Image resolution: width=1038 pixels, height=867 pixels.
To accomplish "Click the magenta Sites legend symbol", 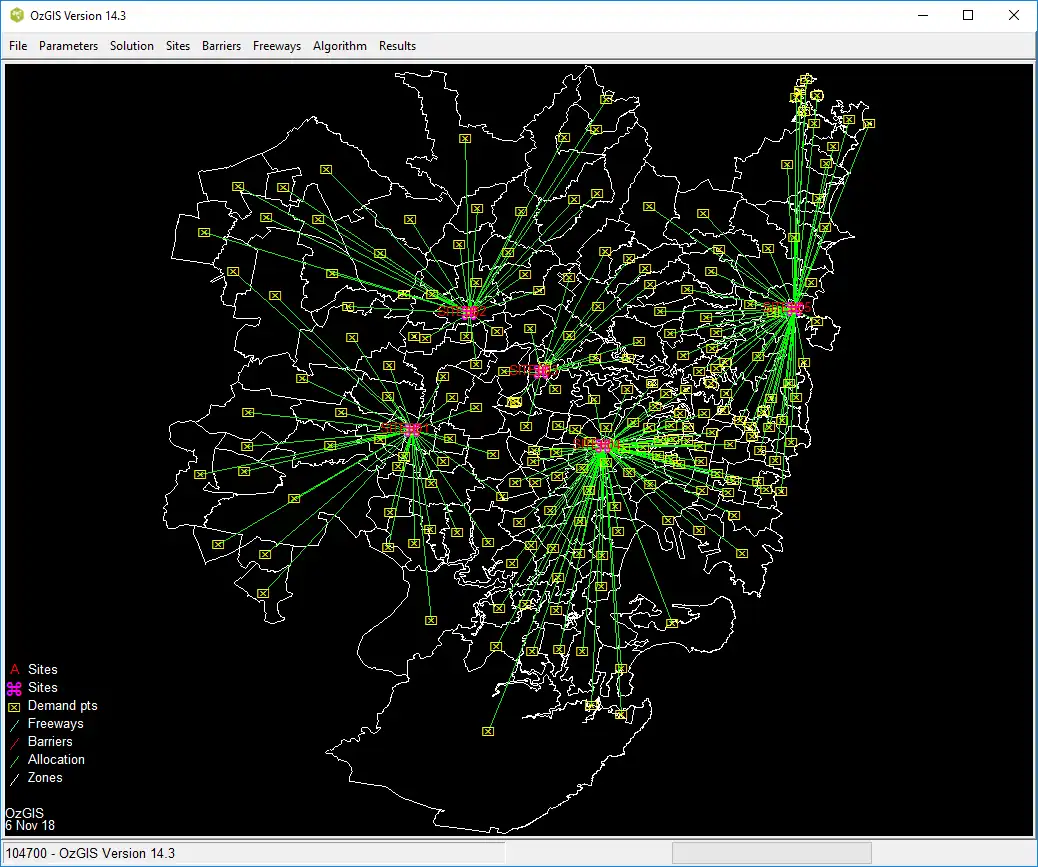I will [x=14, y=688].
